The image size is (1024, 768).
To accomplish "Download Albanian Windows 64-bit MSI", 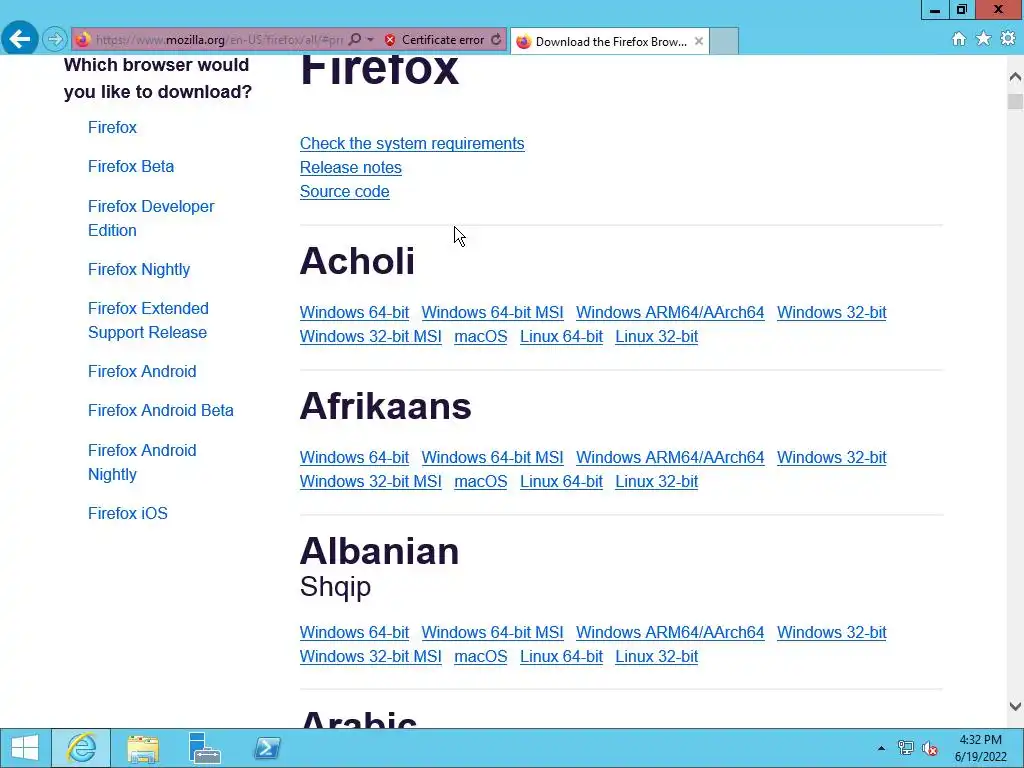I will point(492,633).
